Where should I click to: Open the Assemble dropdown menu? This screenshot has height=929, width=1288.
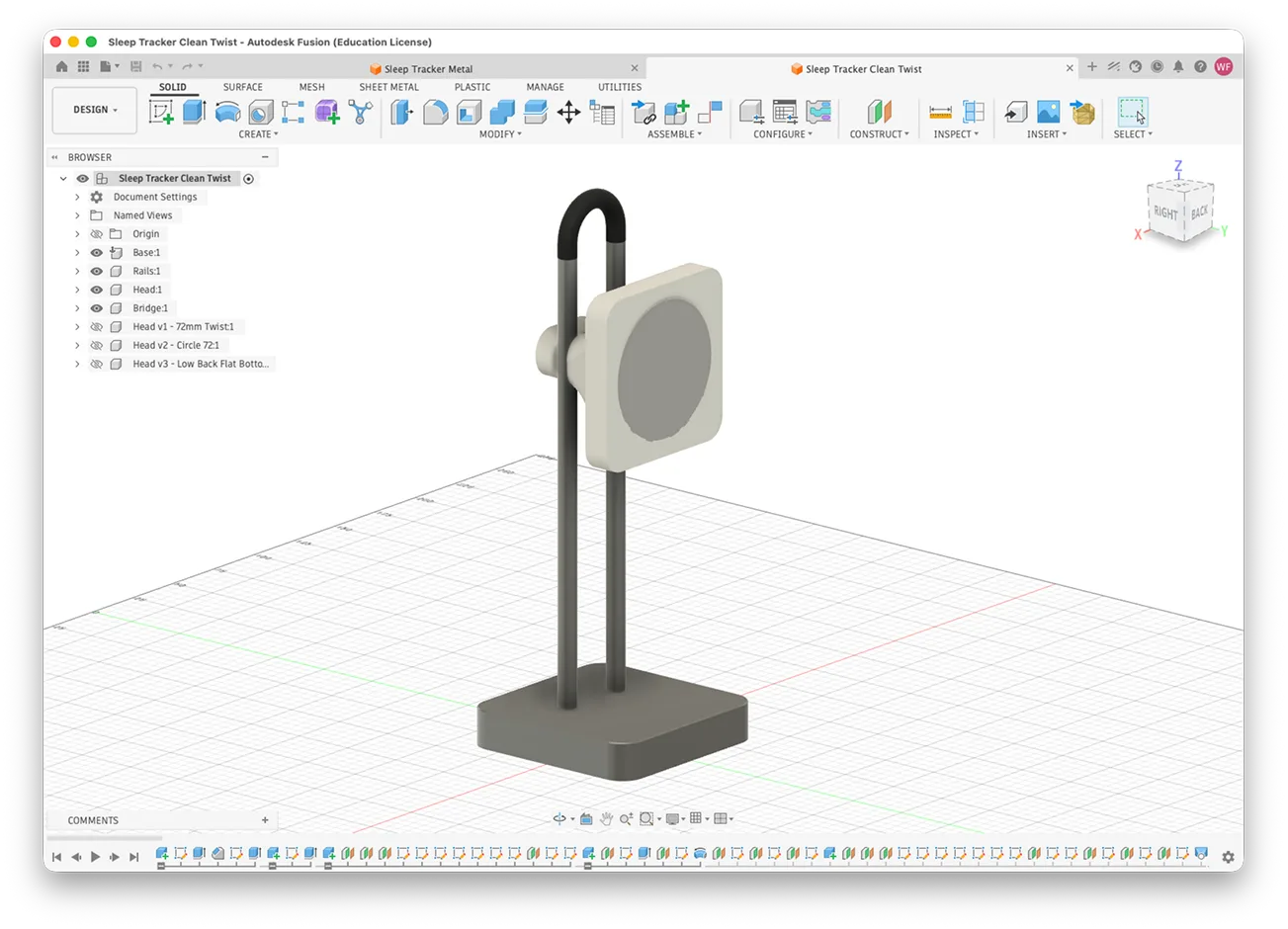675,134
